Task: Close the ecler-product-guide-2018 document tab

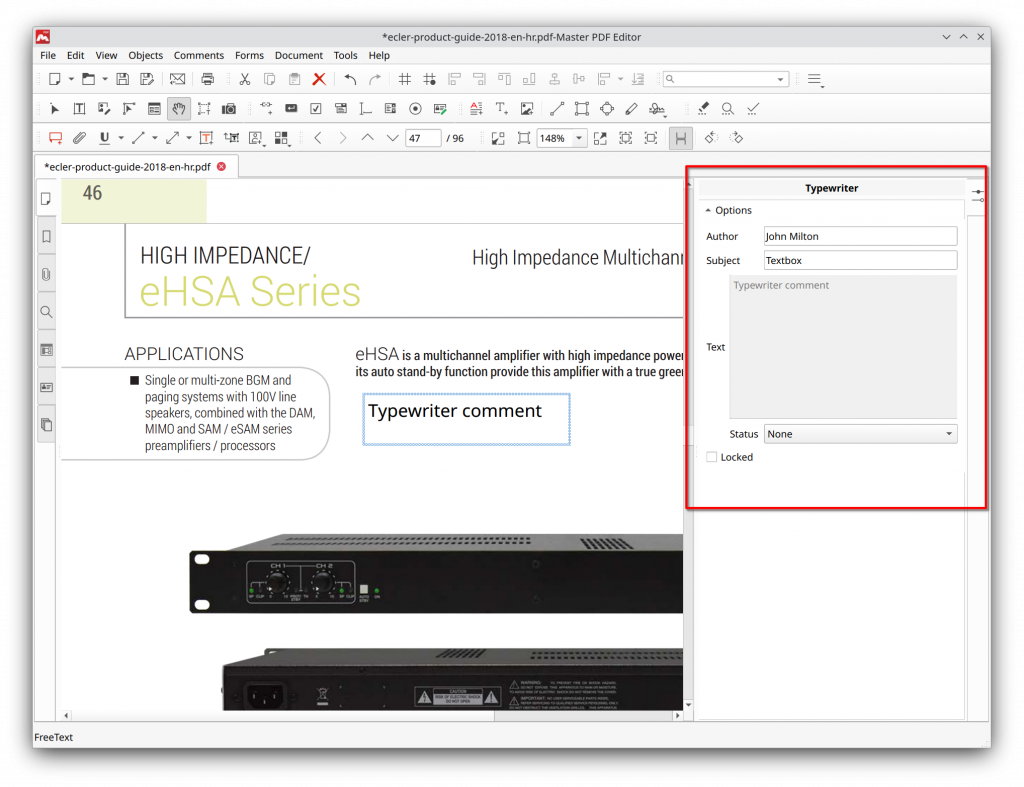Action: click(x=221, y=167)
